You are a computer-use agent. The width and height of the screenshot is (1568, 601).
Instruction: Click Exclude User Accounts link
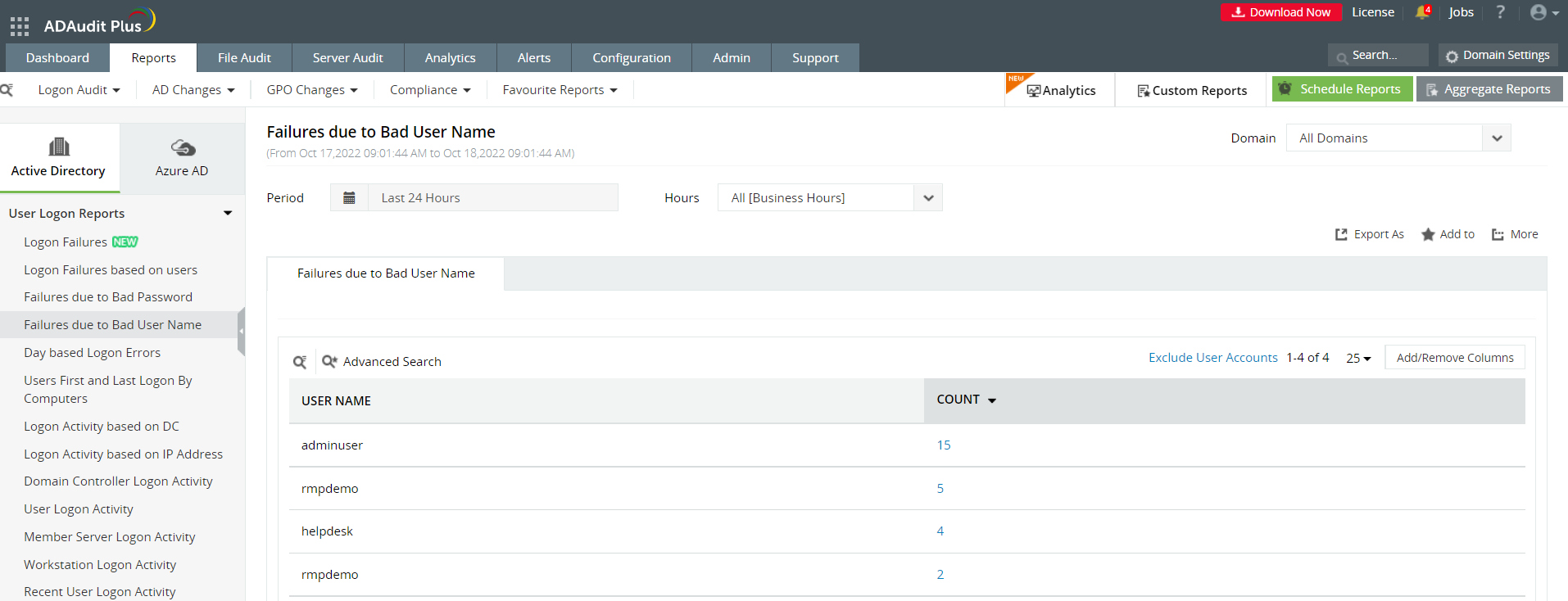tap(1212, 358)
